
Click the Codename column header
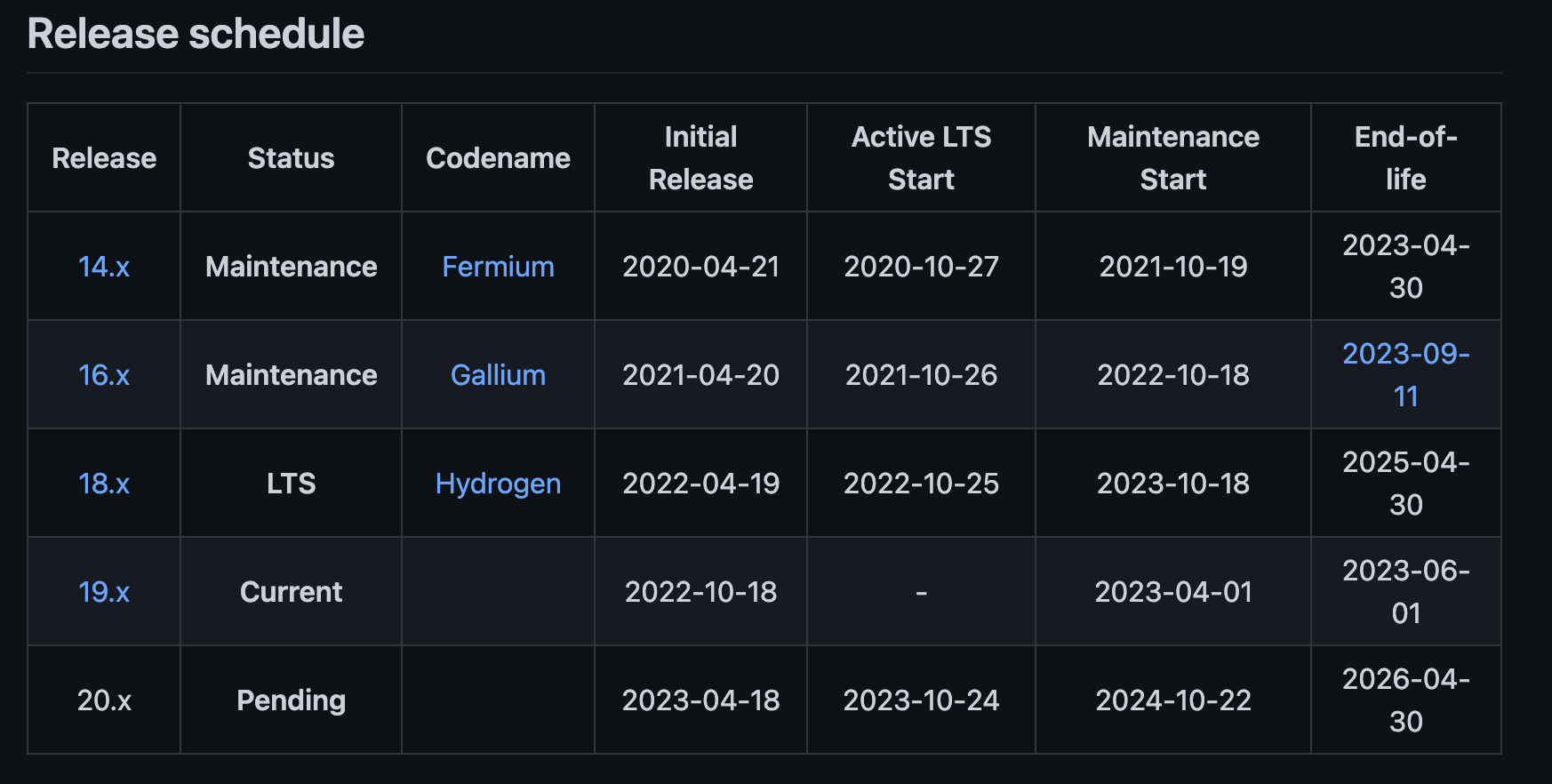(x=498, y=158)
